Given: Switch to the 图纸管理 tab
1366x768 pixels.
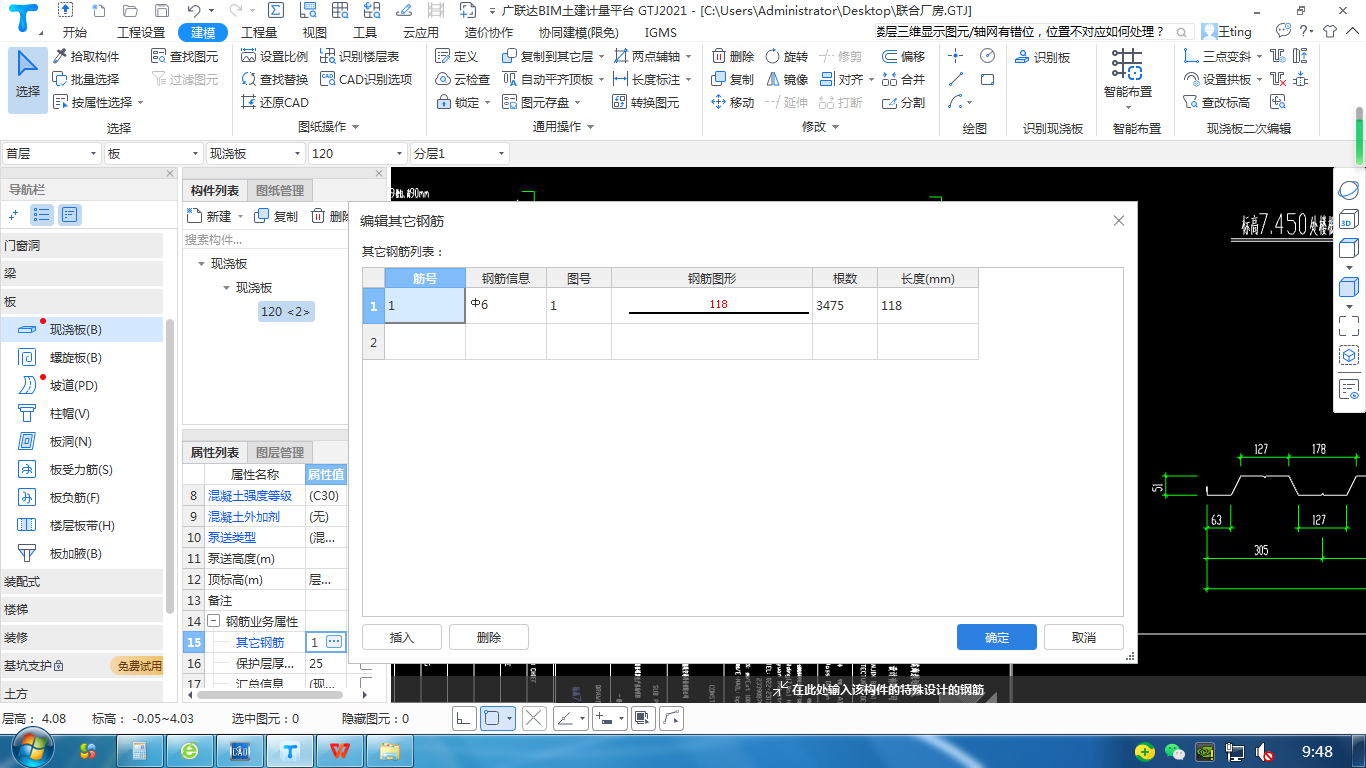Looking at the screenshot, I should (280, 190).
